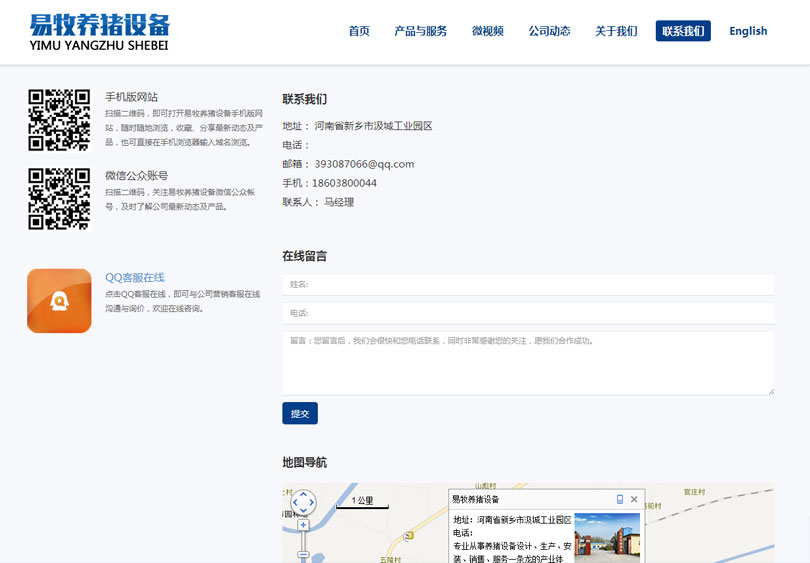Viewport: 810px width, 563px height.
Task: Click the message textarea for 留言
Action: coord(528,363)
